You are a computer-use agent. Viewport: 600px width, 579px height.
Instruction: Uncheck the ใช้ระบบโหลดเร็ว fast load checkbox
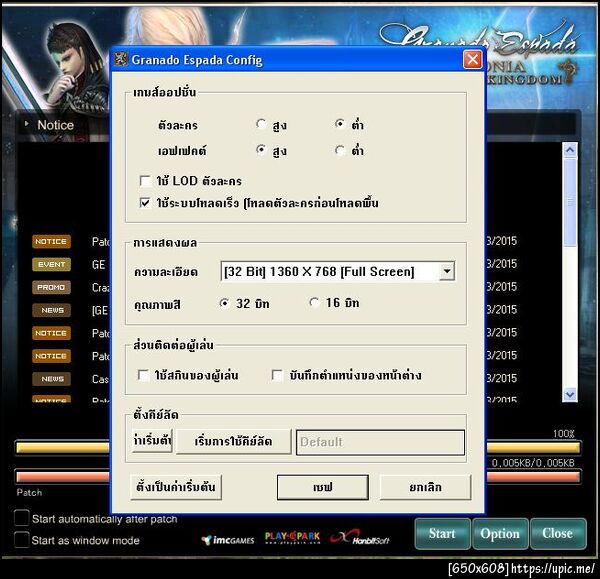[x=145, y=202]
